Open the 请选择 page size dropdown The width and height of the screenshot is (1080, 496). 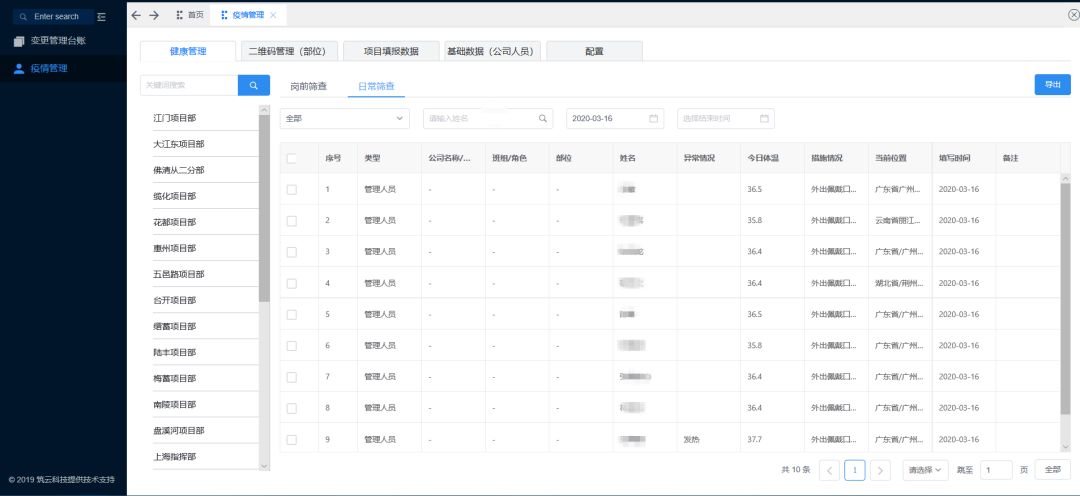pos(926,470)
